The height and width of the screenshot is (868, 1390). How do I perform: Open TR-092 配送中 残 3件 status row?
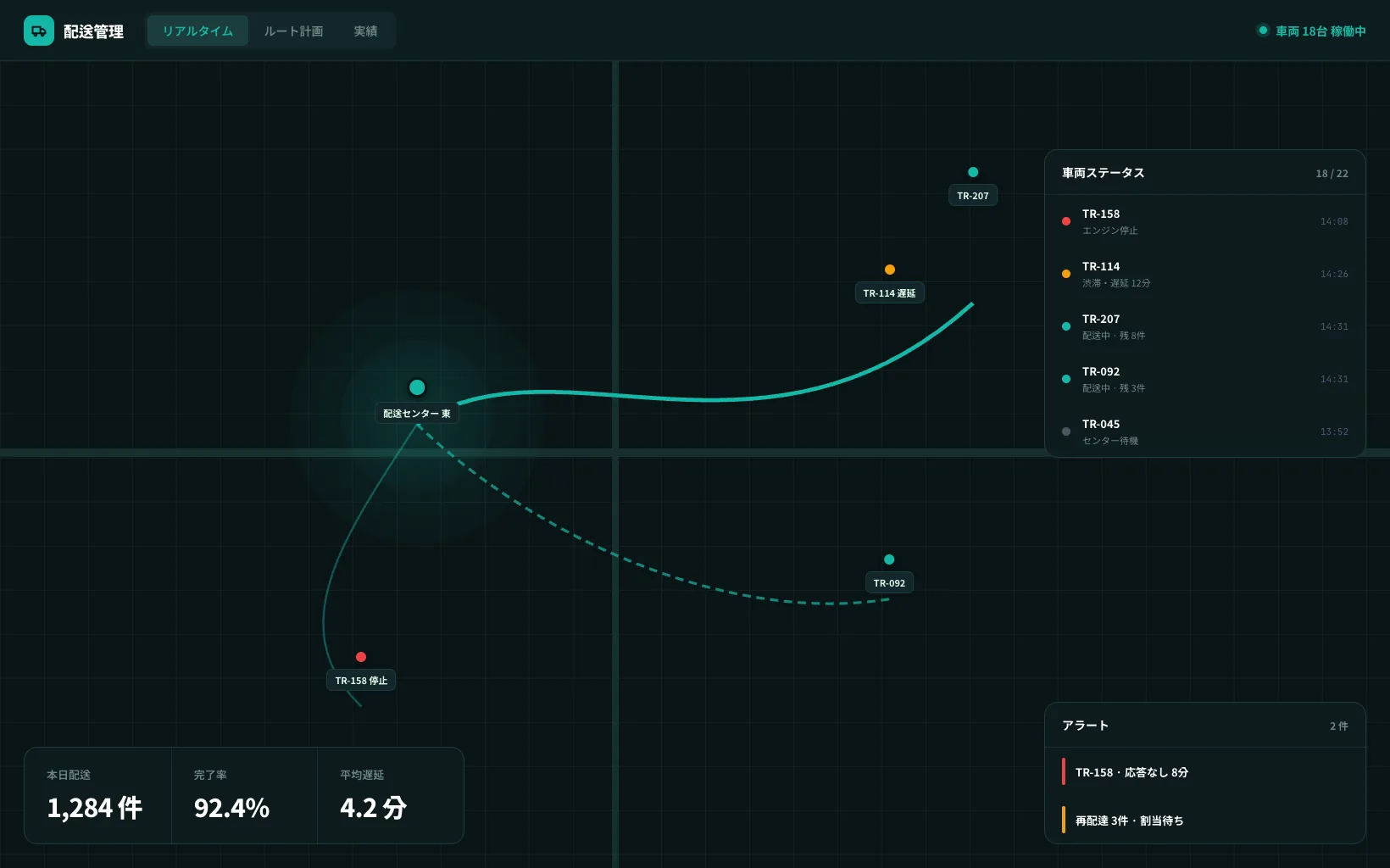click(x=1205, y=379)
